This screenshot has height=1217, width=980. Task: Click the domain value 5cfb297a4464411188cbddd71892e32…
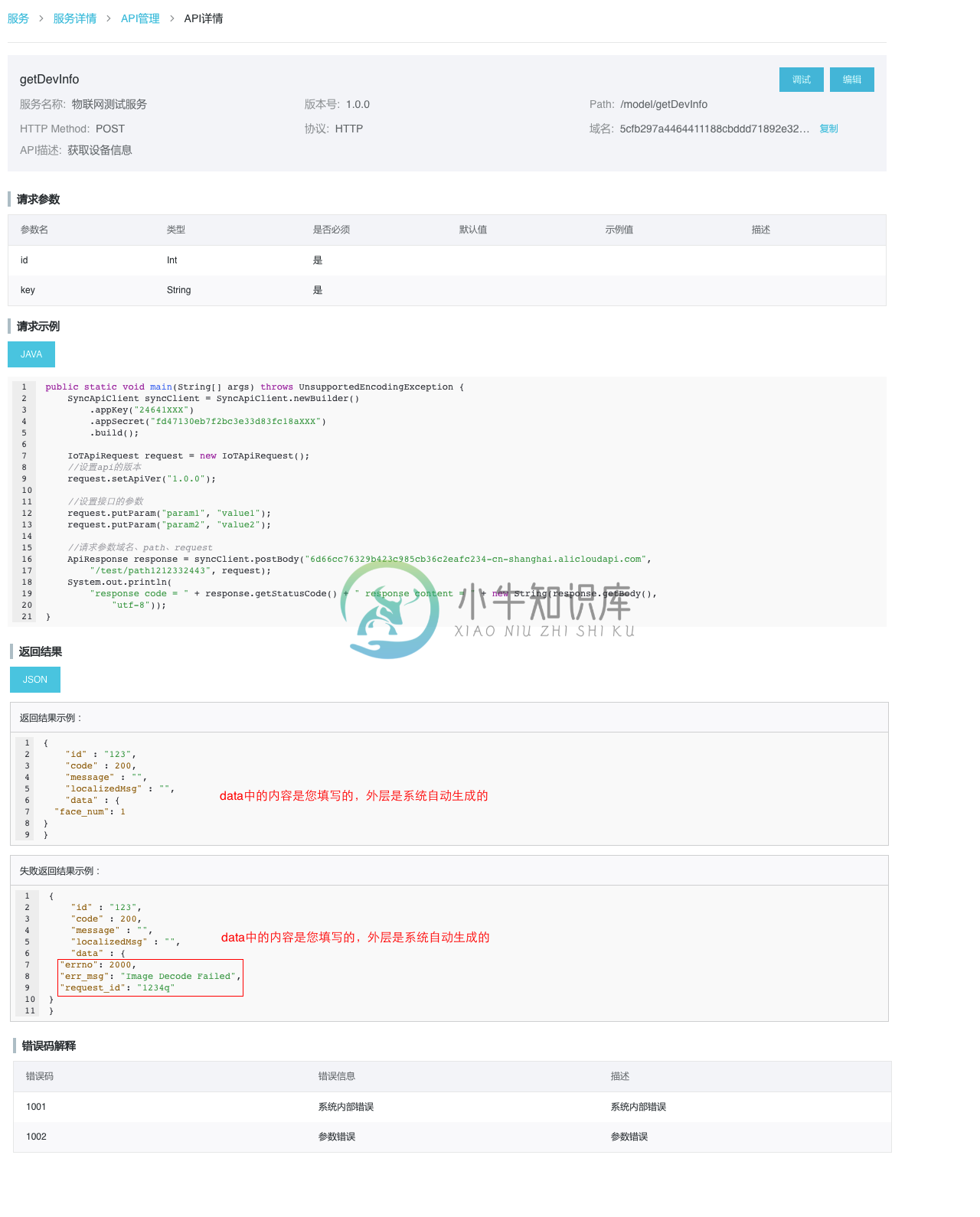[714, 129]
